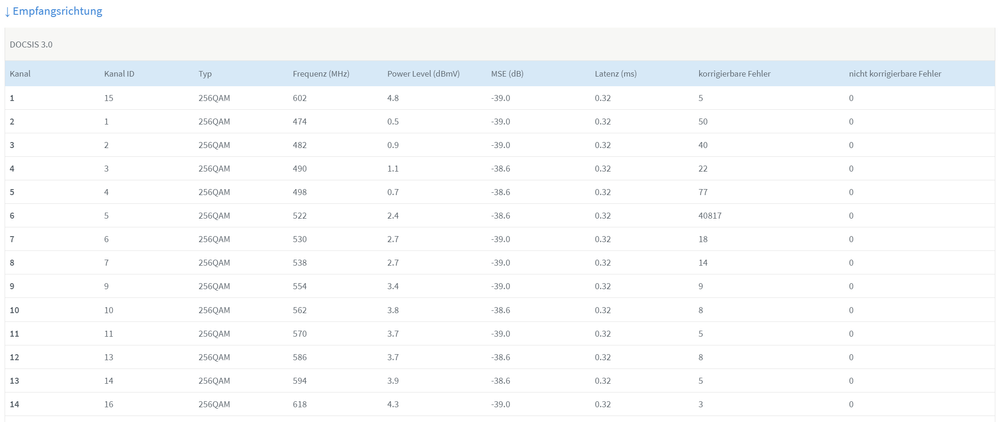Click the DOCSIS 3.0 section header
The width and height of the screenshot is (999, 422).
point(31,45)
